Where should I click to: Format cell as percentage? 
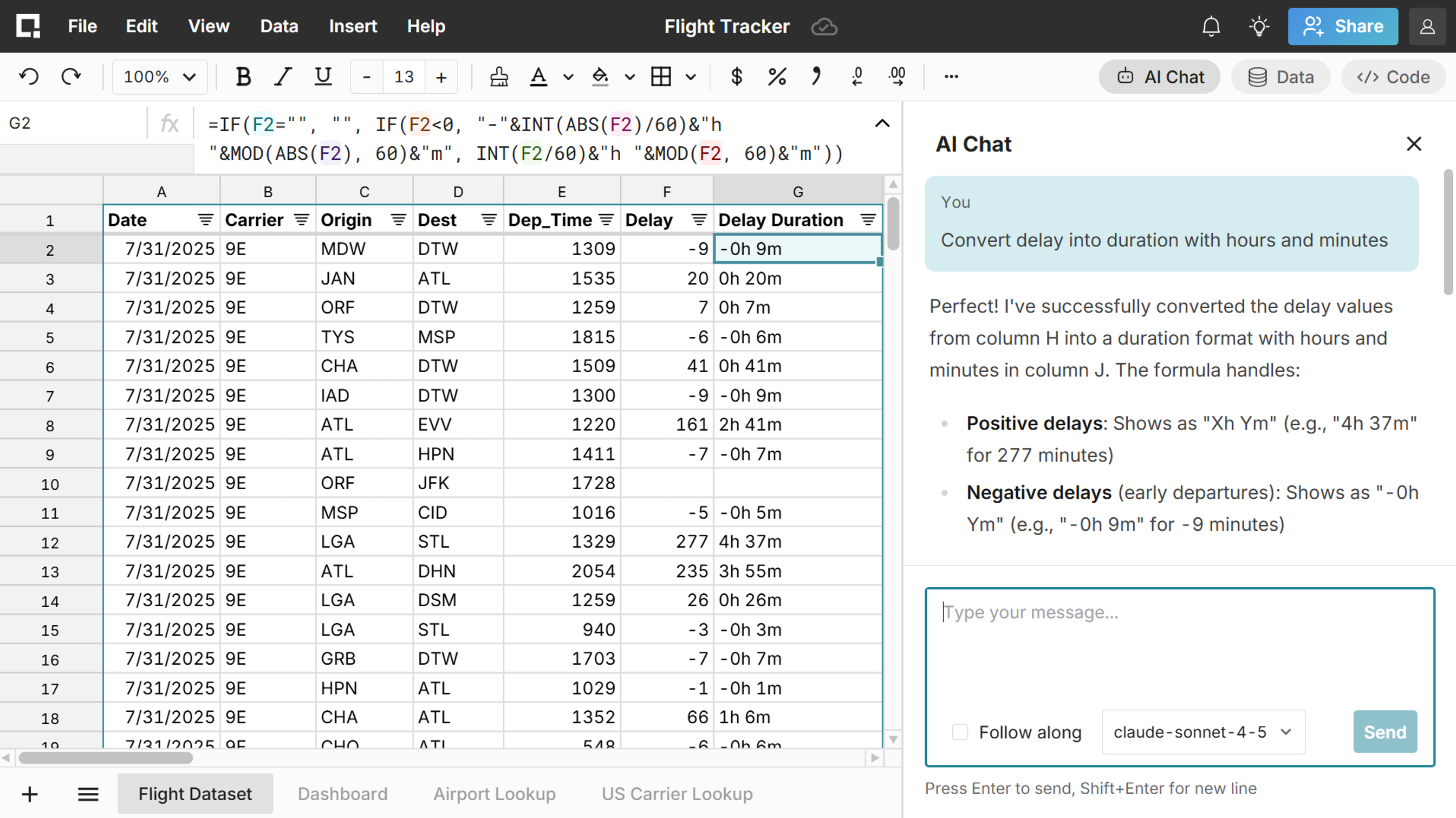point(777,76)
